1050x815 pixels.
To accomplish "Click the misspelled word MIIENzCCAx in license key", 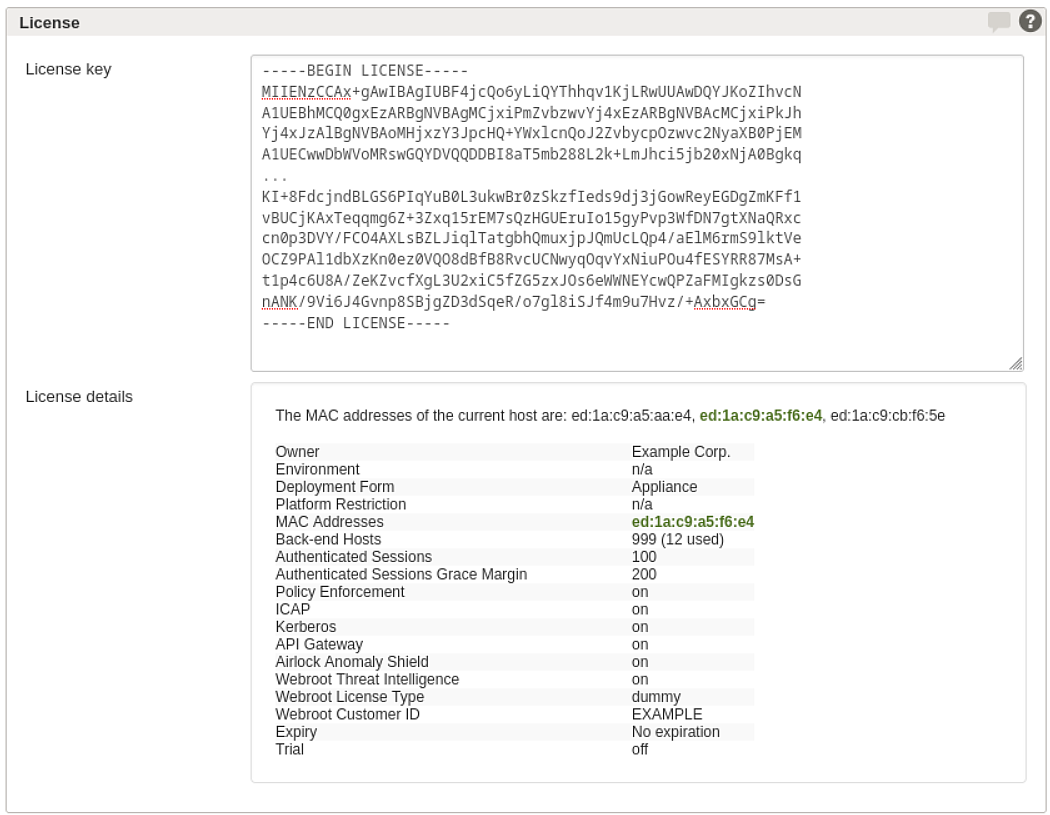I will (306, 92).
